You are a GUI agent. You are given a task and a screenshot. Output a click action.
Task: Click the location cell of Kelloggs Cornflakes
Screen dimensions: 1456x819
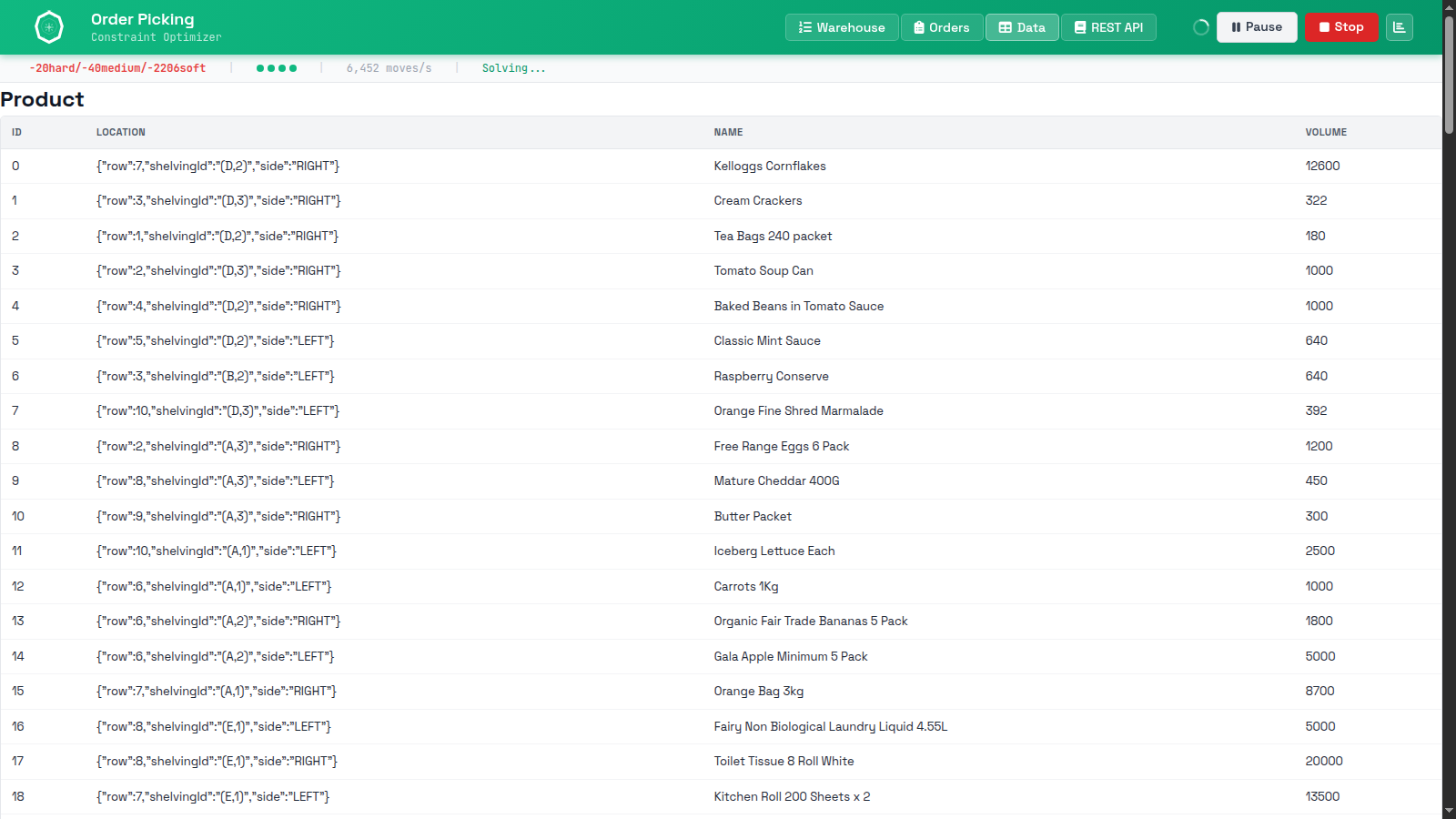click(218, 166)
